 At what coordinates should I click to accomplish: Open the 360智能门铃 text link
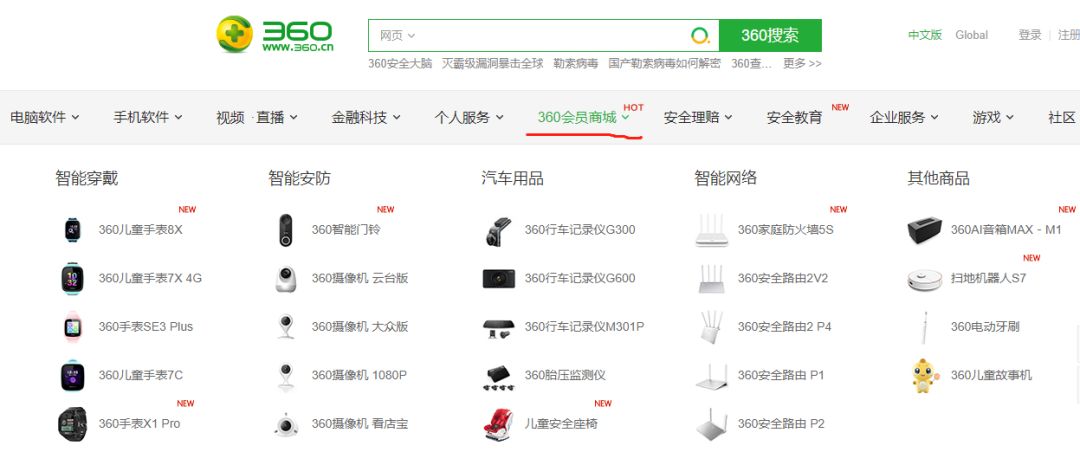point(346,229)
